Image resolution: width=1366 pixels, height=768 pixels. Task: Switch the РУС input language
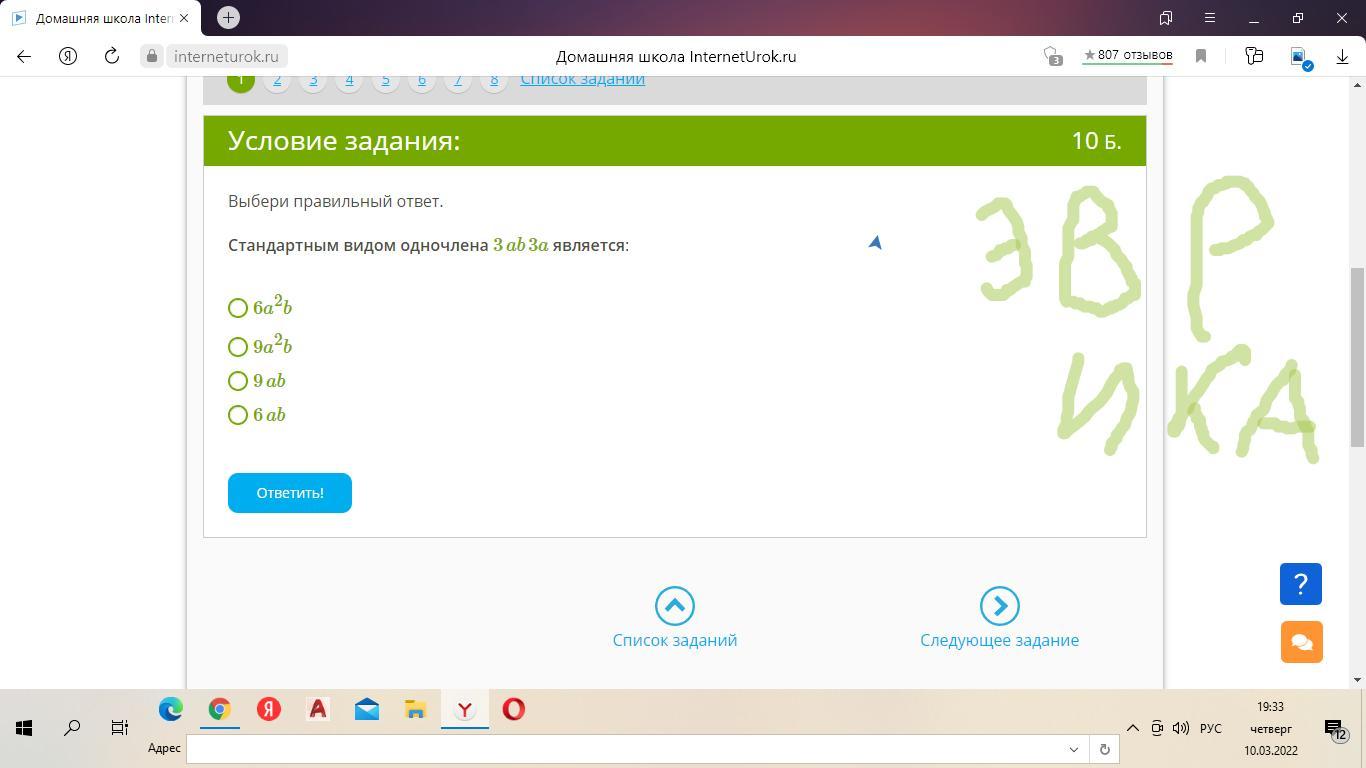(1211, 728)
